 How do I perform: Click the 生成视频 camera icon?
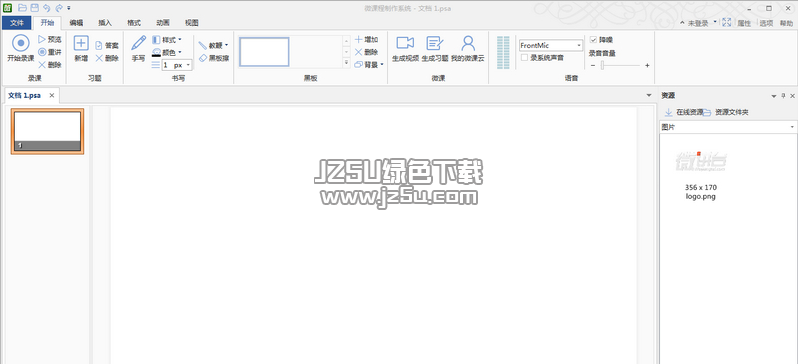(405, 43)
